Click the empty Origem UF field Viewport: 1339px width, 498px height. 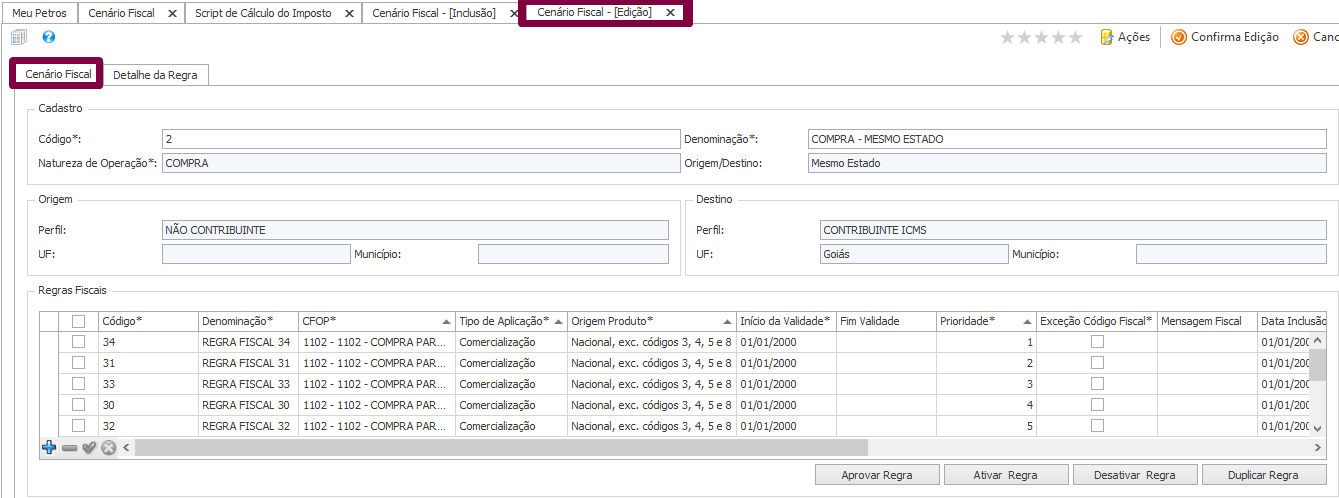click(256, 254)
